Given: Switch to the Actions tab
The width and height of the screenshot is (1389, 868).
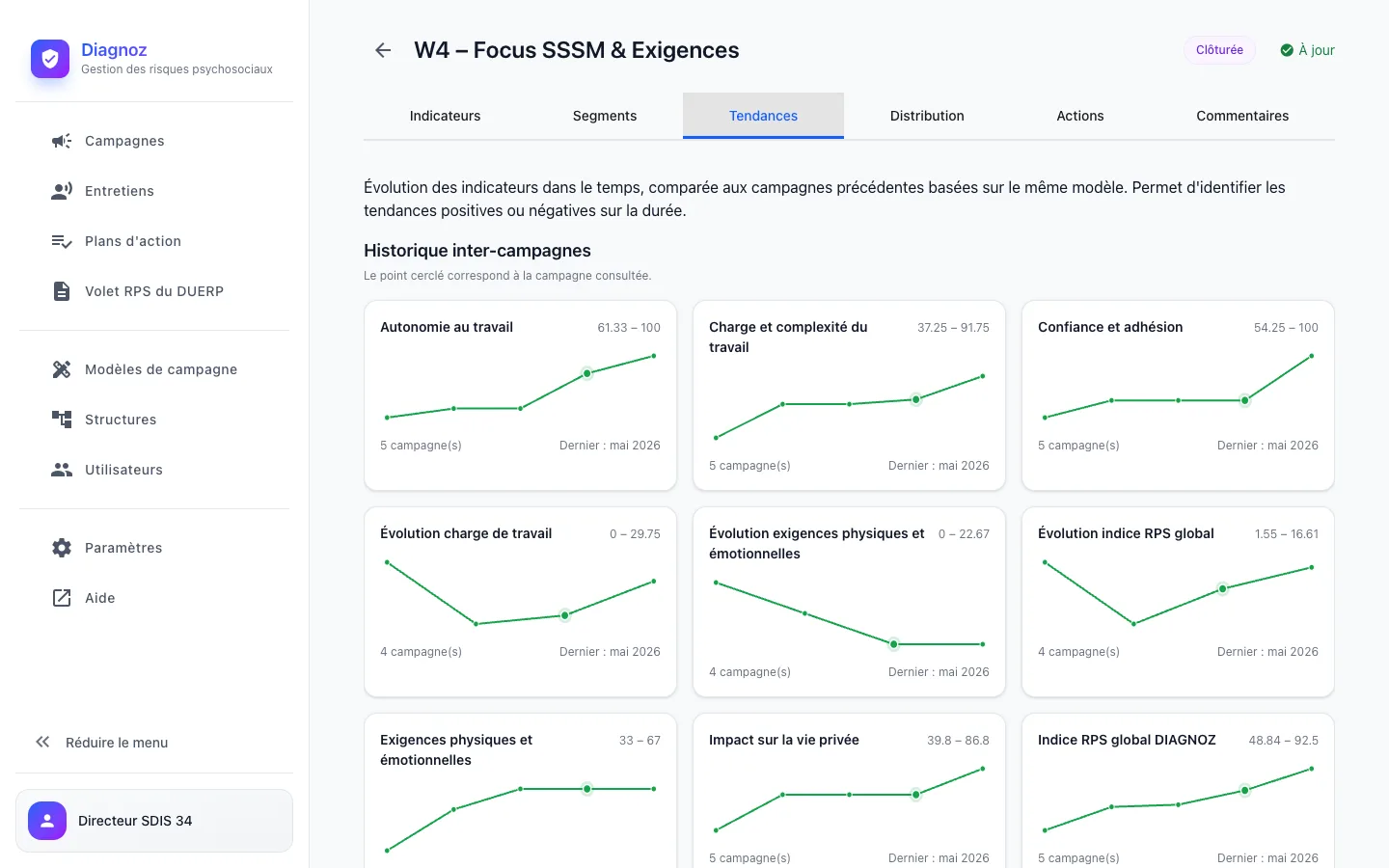Looking at the screenshot, I should click(1080, 116).
